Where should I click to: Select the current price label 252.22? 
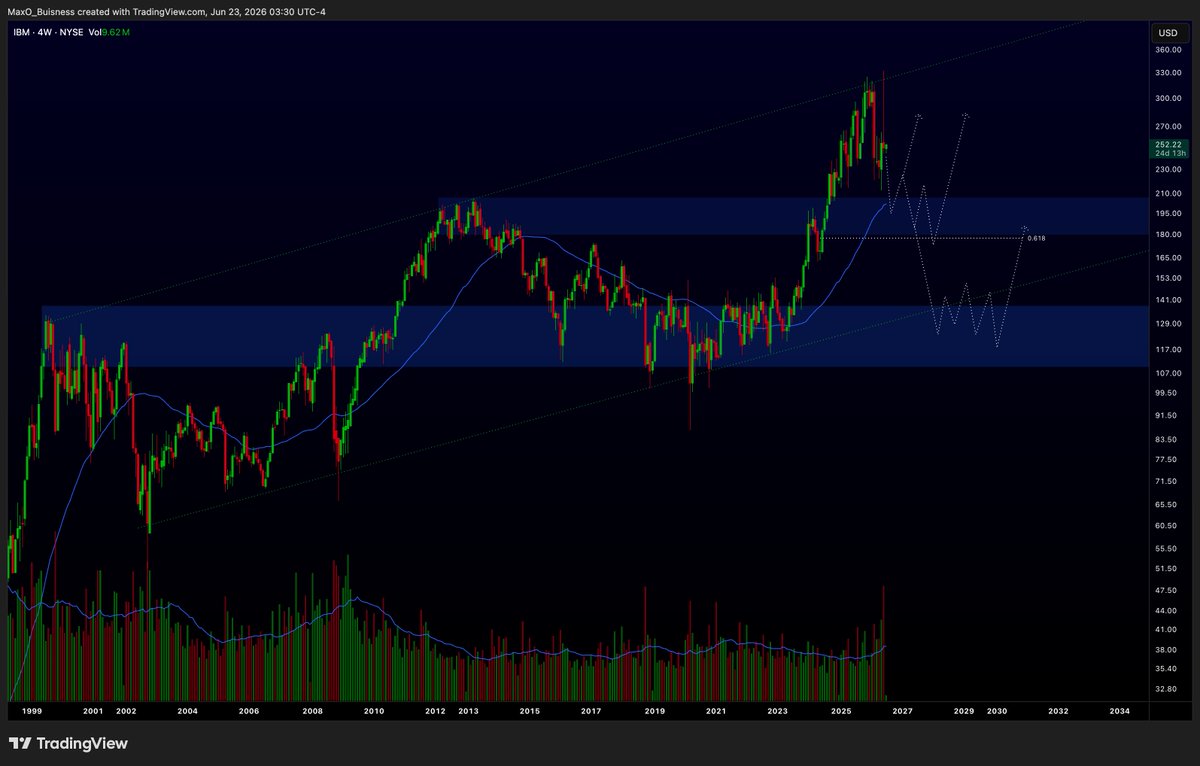1169,145
